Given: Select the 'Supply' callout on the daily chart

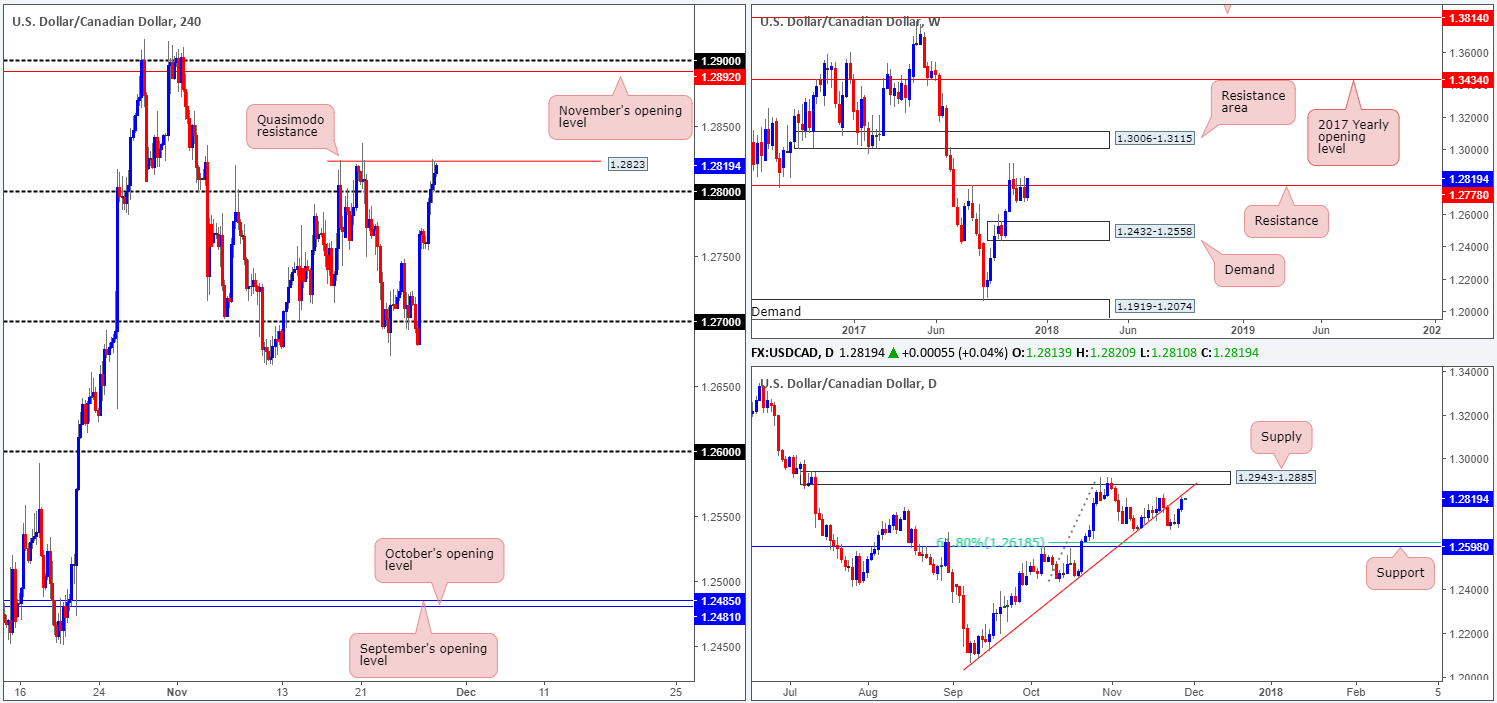Looking at the screenshot, I should 1281,437.
